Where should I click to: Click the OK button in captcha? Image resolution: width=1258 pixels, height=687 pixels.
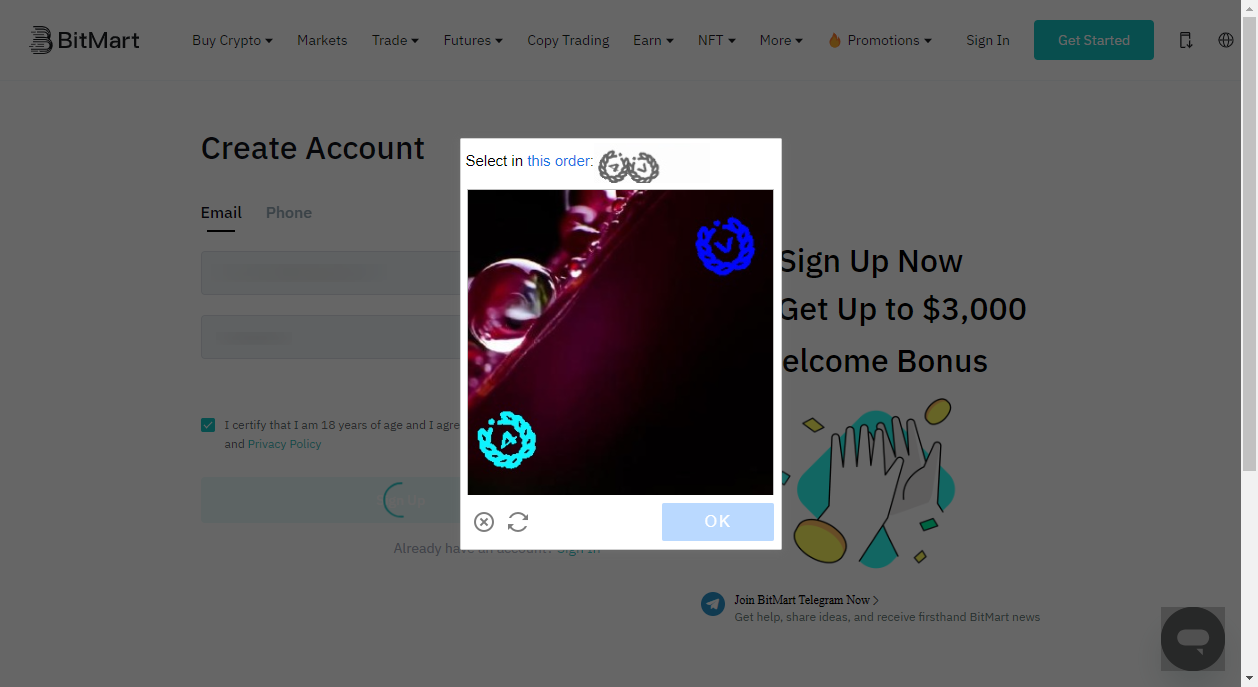click(x=718, y=522)
